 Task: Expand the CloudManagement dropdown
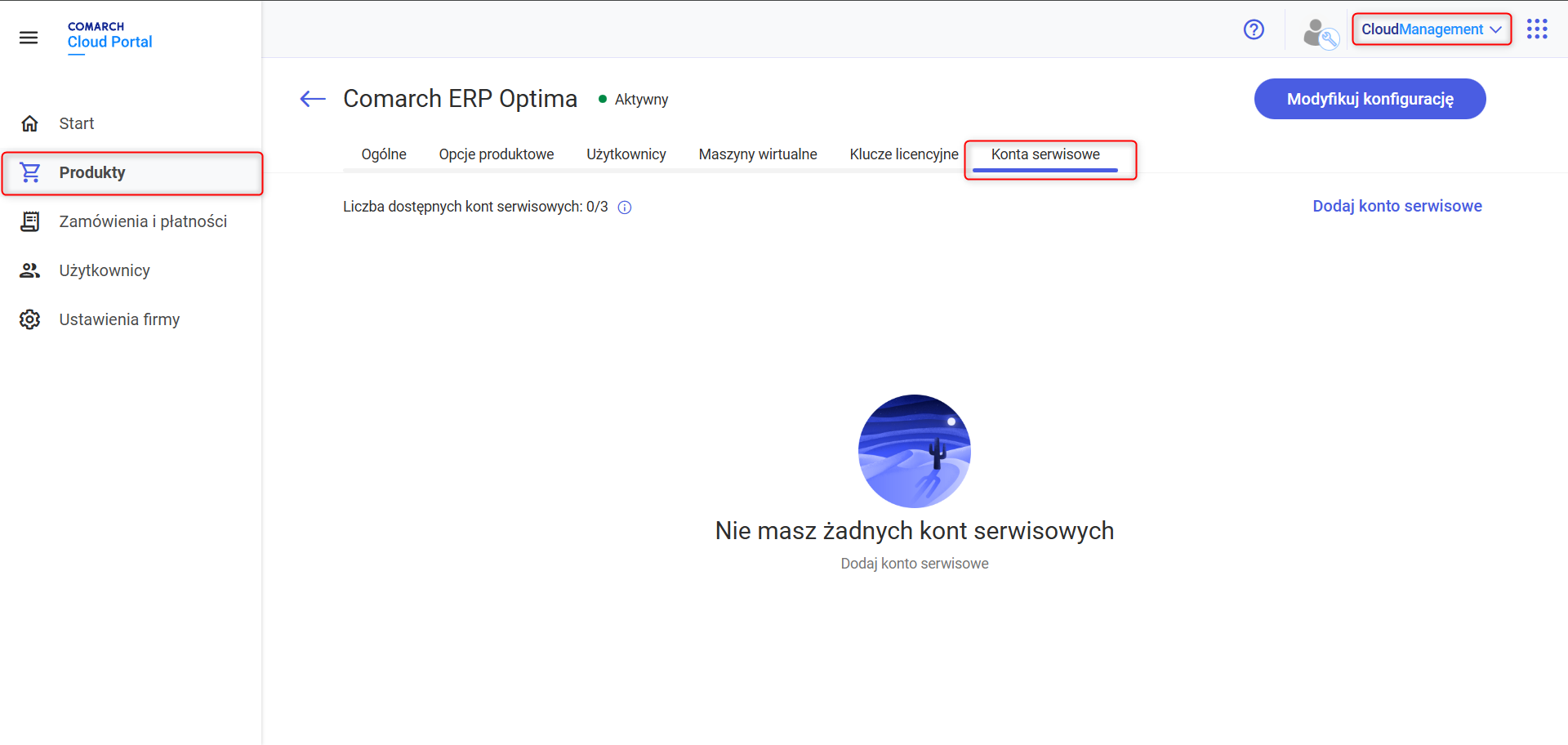[1431, 29]
